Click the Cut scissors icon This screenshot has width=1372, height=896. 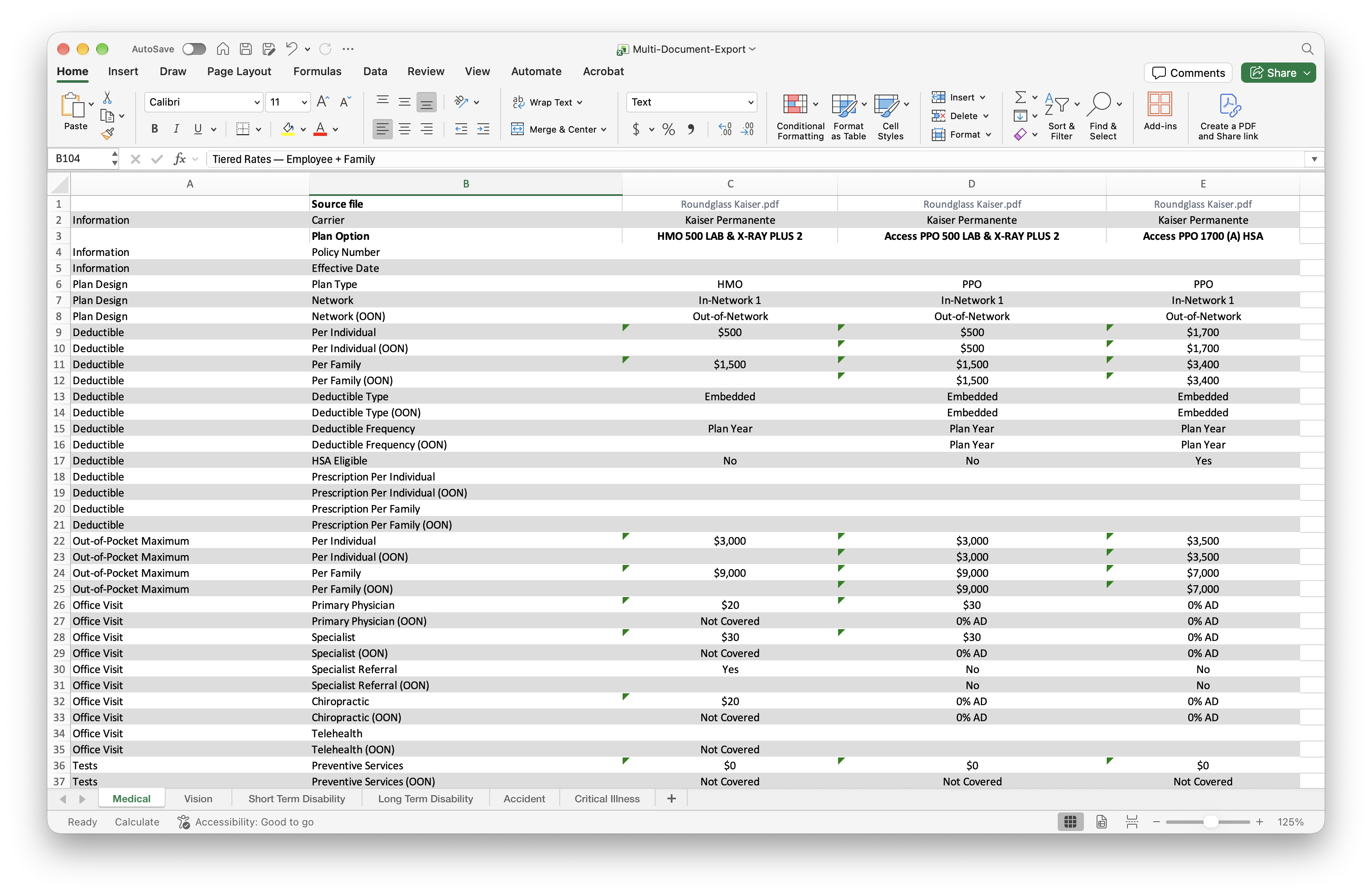point(107,98)
